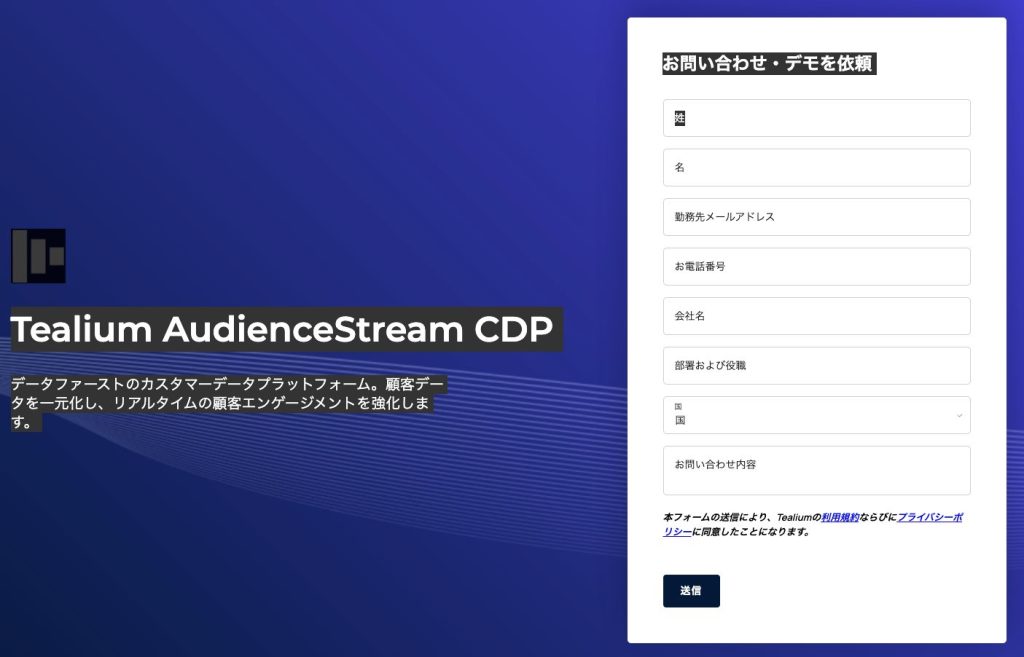Open the 利用規約 terms link
Screen dimensions: 1024x657
pos(840,518)
